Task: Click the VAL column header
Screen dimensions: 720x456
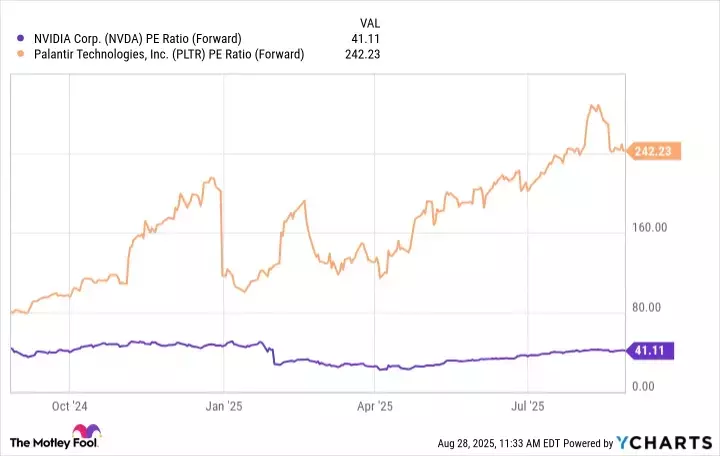Action: [x=368, y=22]
